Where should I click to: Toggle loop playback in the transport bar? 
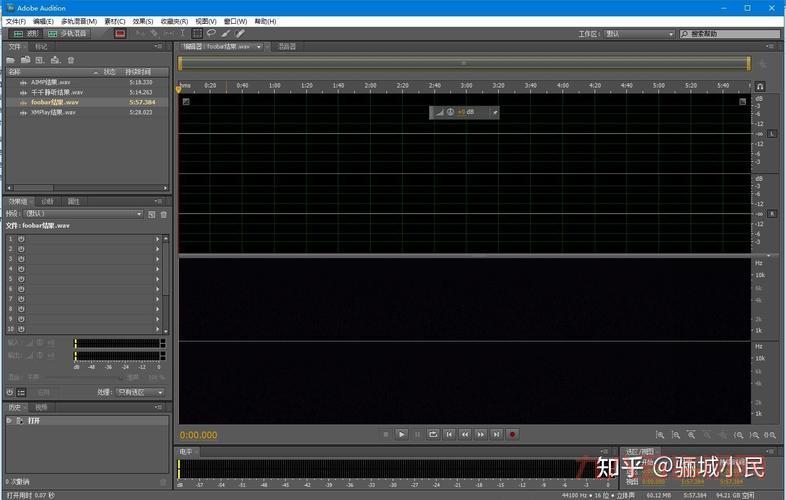tap(433, 434)
